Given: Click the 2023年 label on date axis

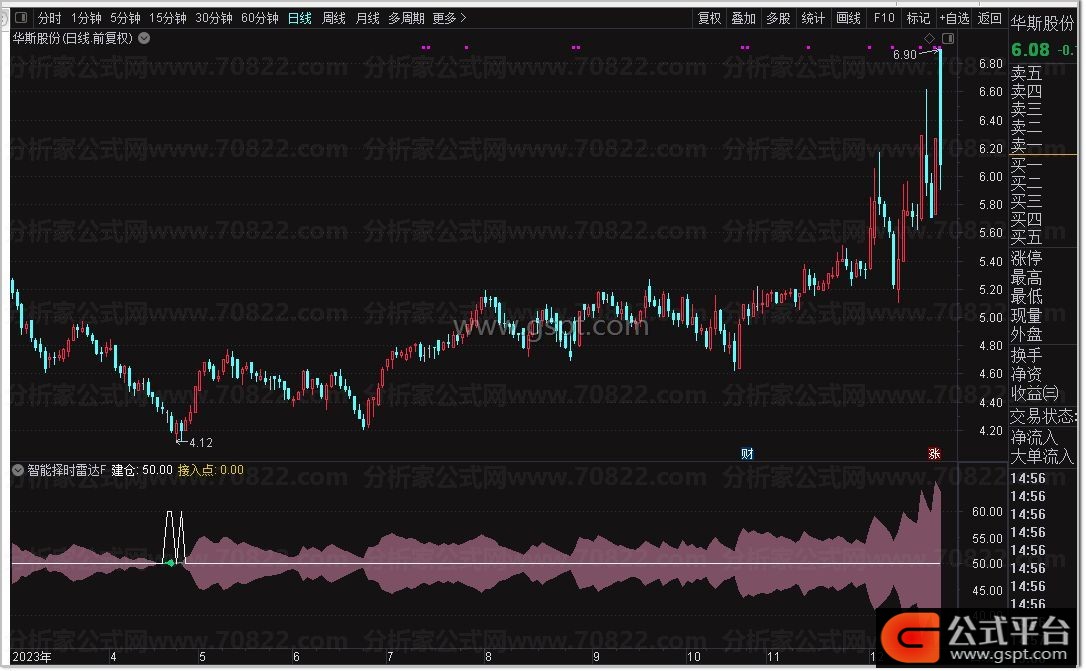Looking at the screenshot, I should [32, 656].
